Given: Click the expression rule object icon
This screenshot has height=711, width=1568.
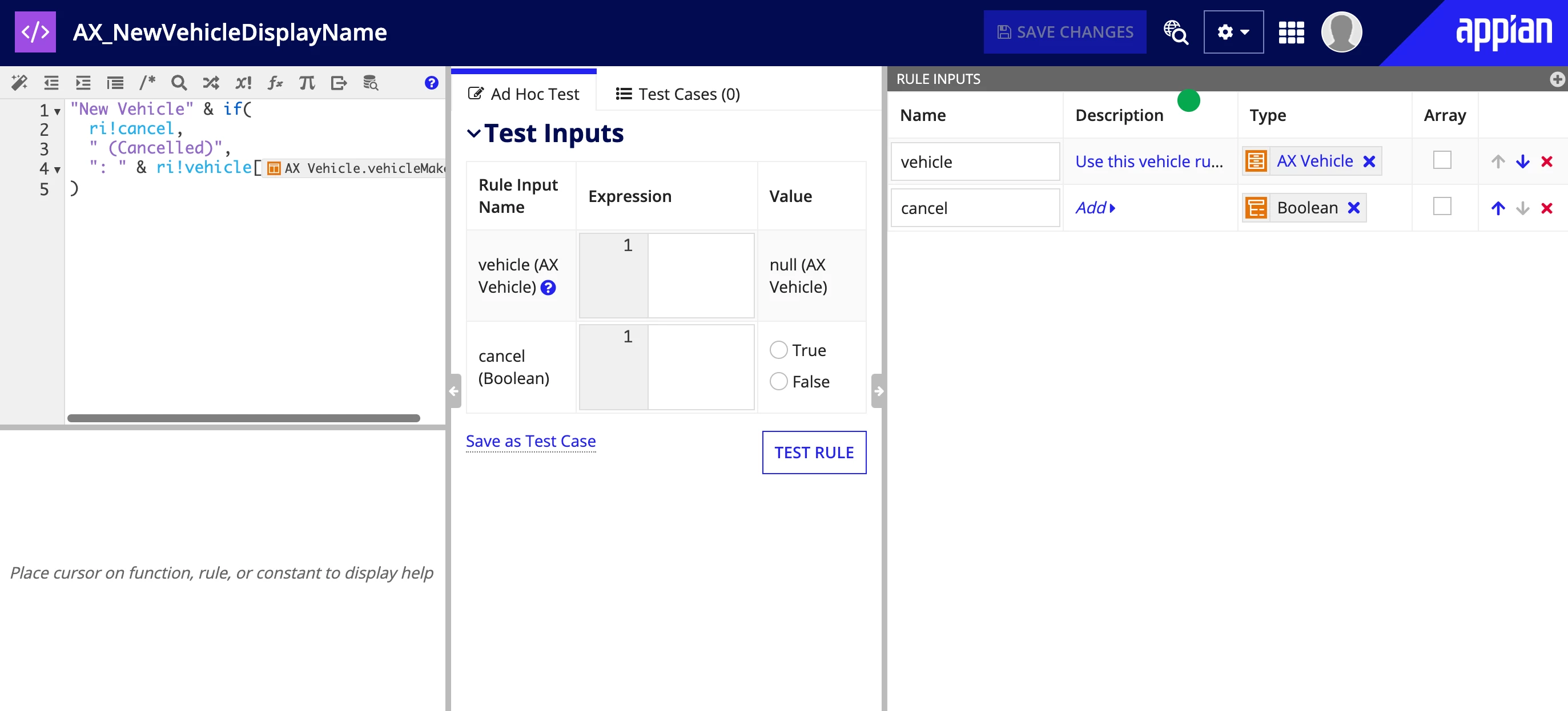Looking at the screenshot, I should (35, 31).
